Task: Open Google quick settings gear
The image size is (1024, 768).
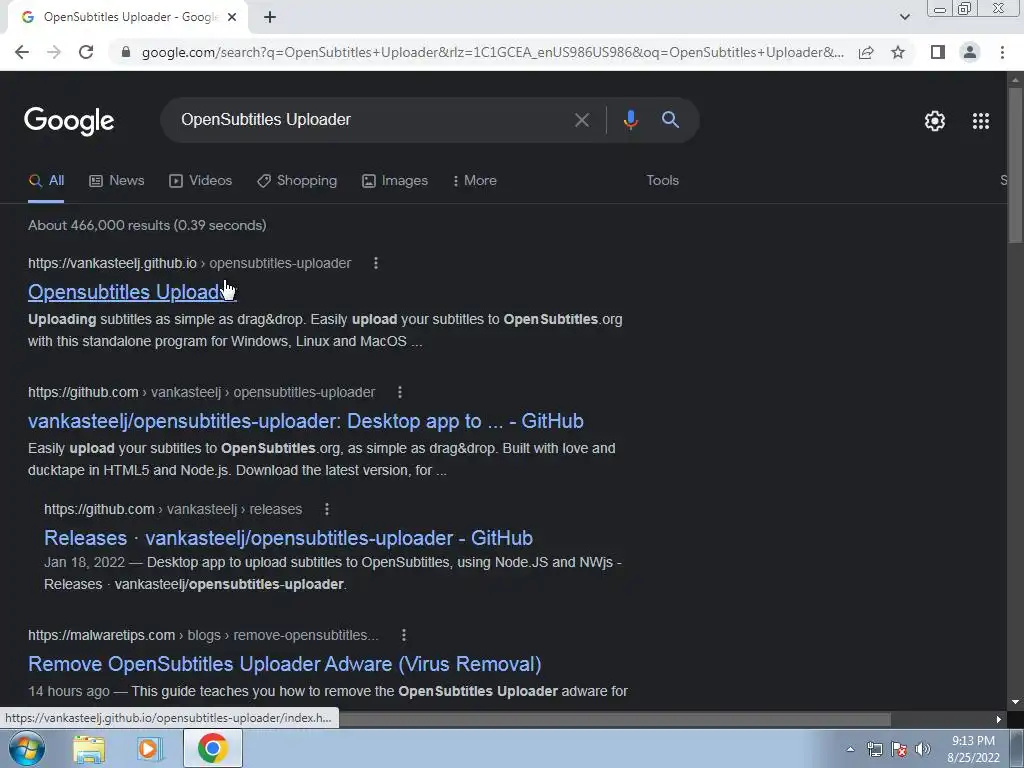Action: [x=935, y=121]
